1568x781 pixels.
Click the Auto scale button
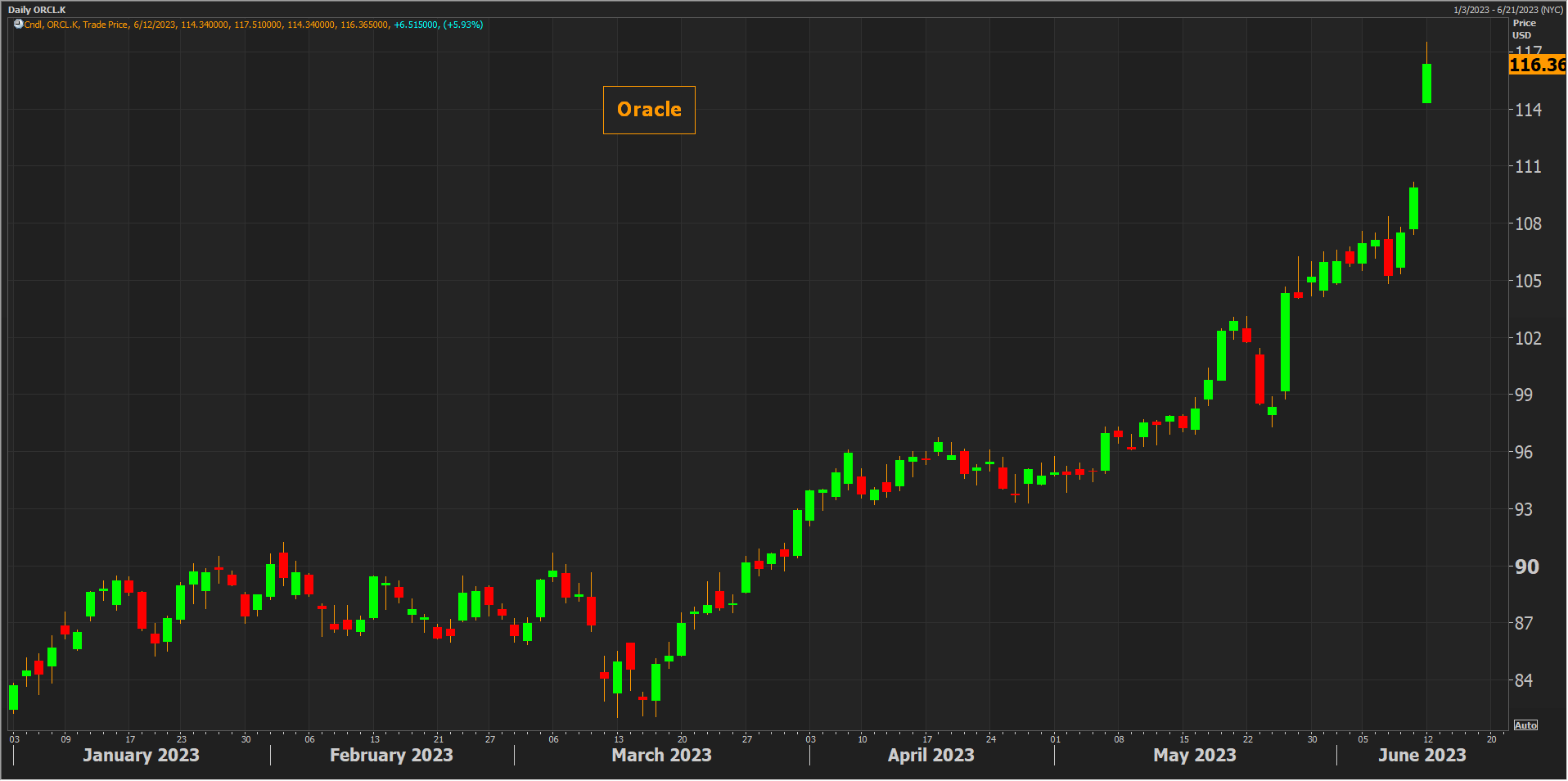click(1525, 725)
